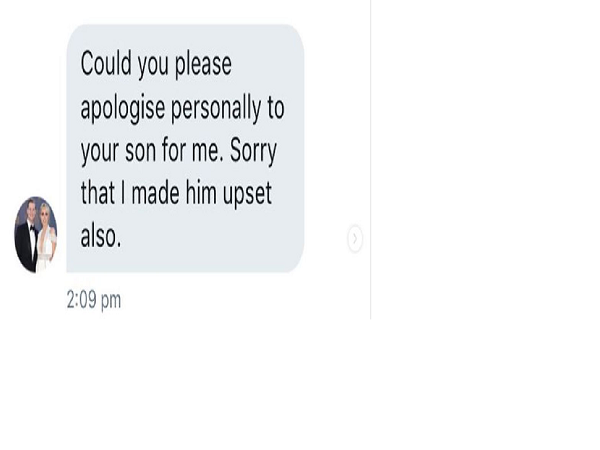Click the vertical divider line beside the conversation
600x450 pixels.
click(370, 159)
